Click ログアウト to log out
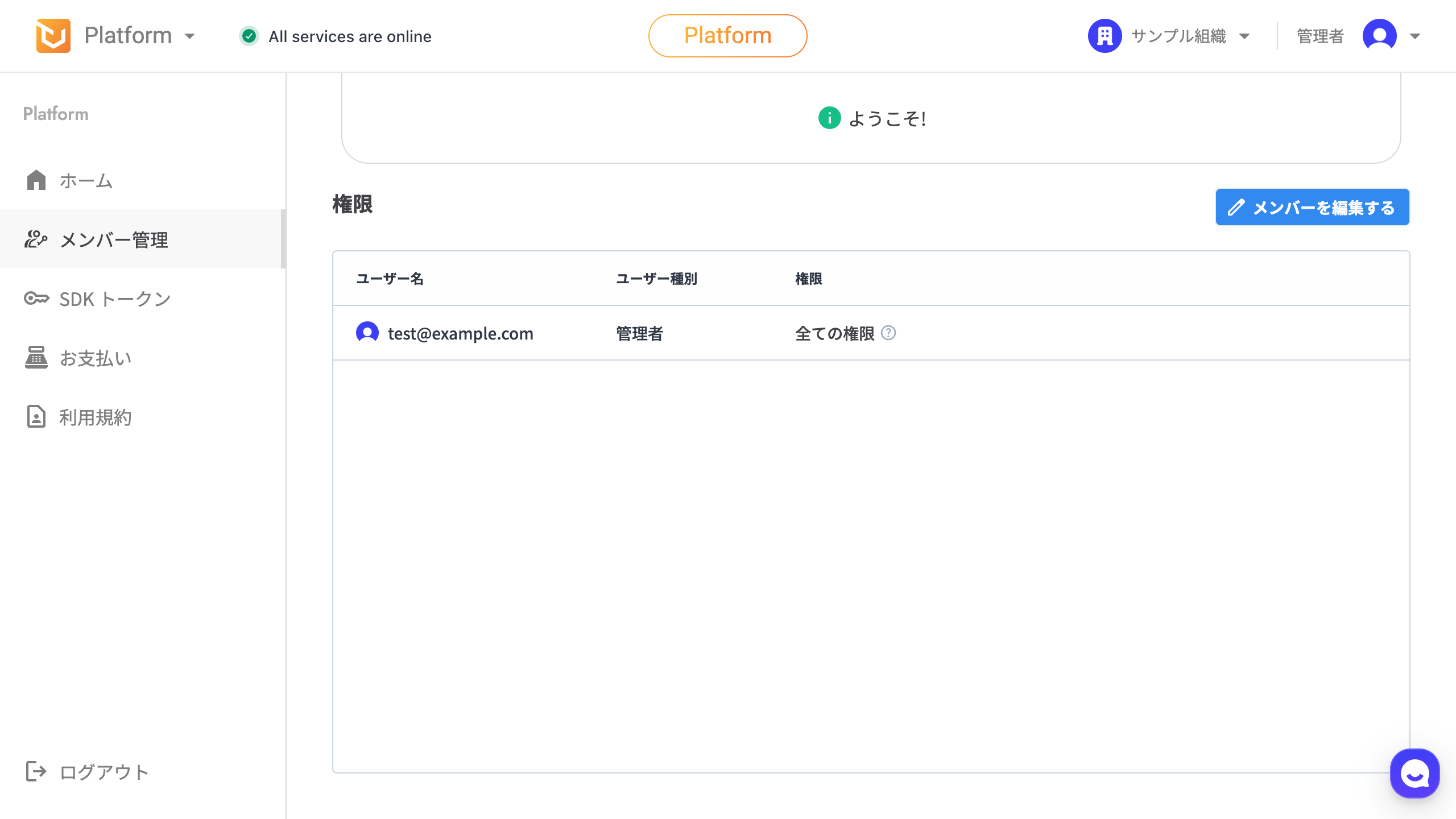 click(104, 772)
